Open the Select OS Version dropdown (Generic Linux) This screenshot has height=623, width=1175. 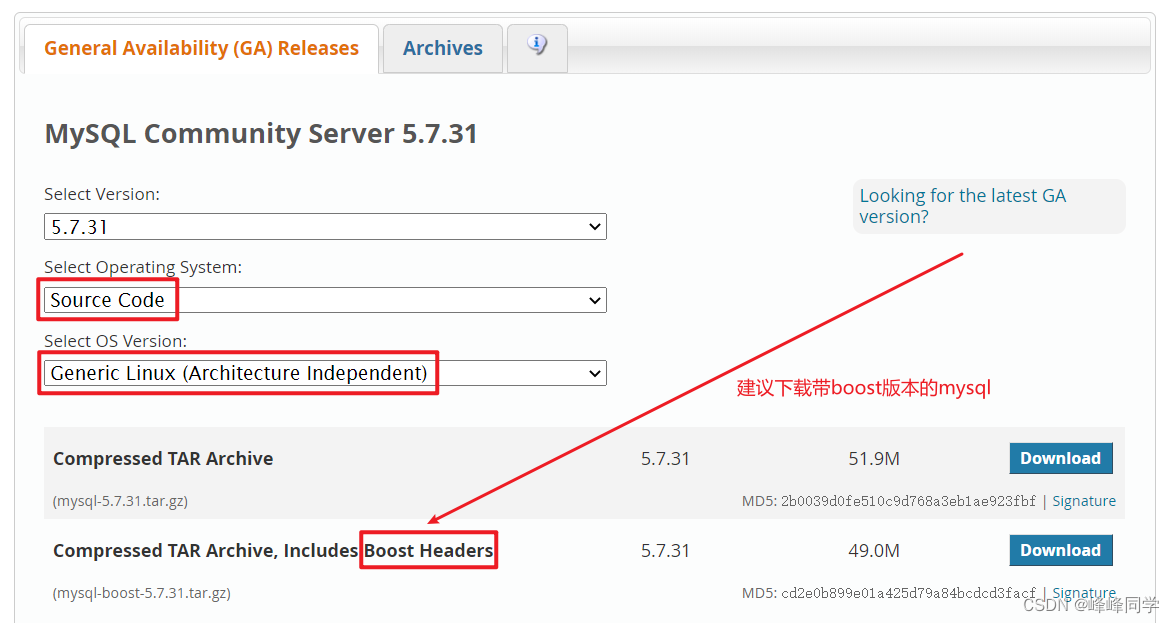click(325, 373)
